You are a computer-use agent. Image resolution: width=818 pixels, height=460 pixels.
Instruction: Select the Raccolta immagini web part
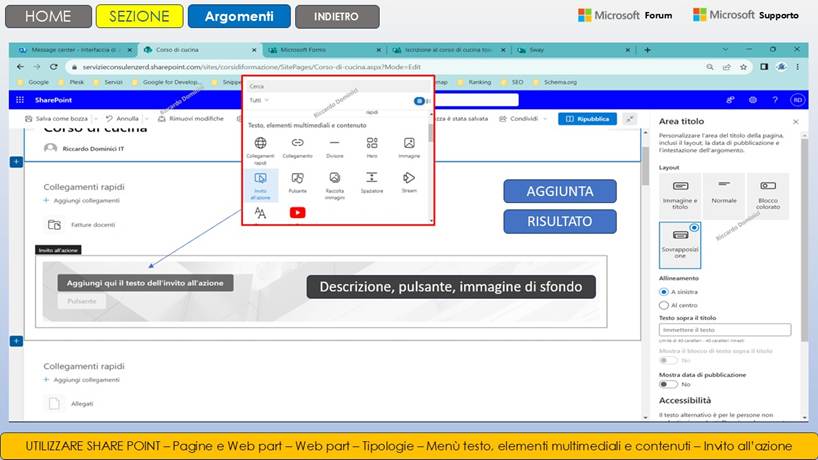click(334, 178)
